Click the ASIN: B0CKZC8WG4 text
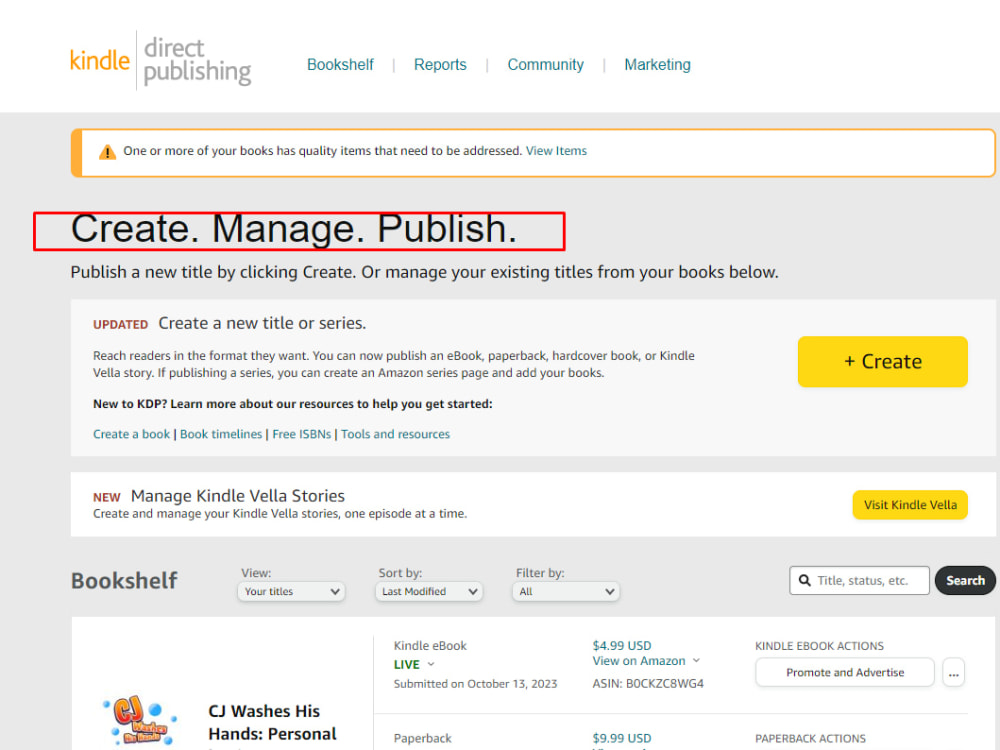Screen dimensions: 1000x750 [x=648, y=684]
